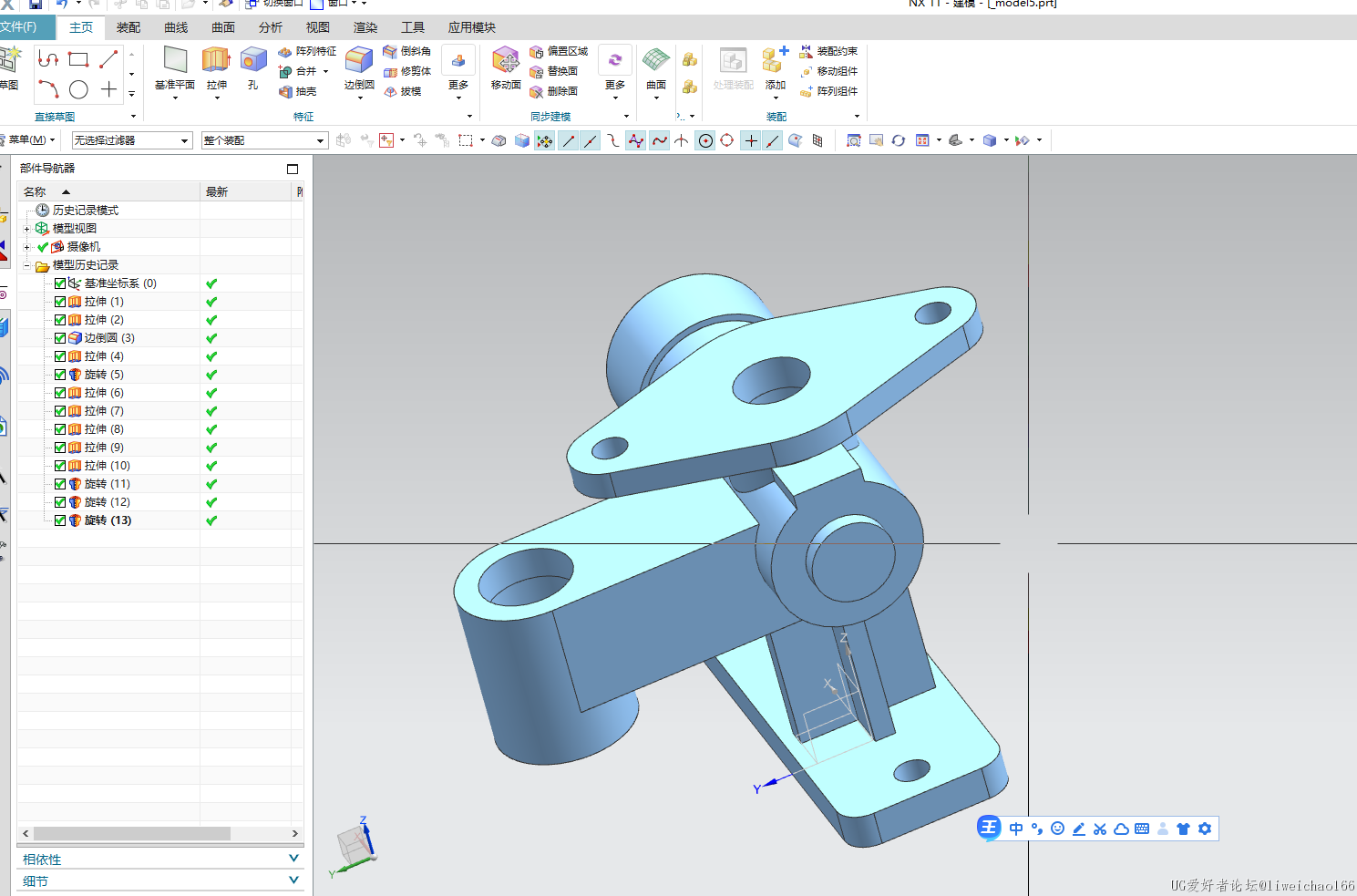Select the sketch Line tool

pos(108,60)
